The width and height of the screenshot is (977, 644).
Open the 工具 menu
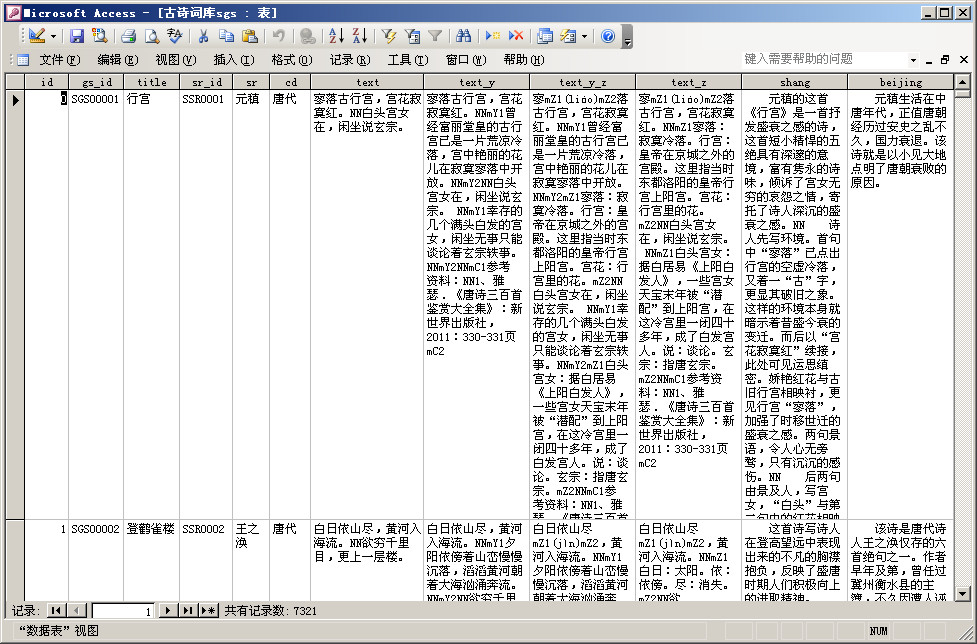(x=407, y=60)
